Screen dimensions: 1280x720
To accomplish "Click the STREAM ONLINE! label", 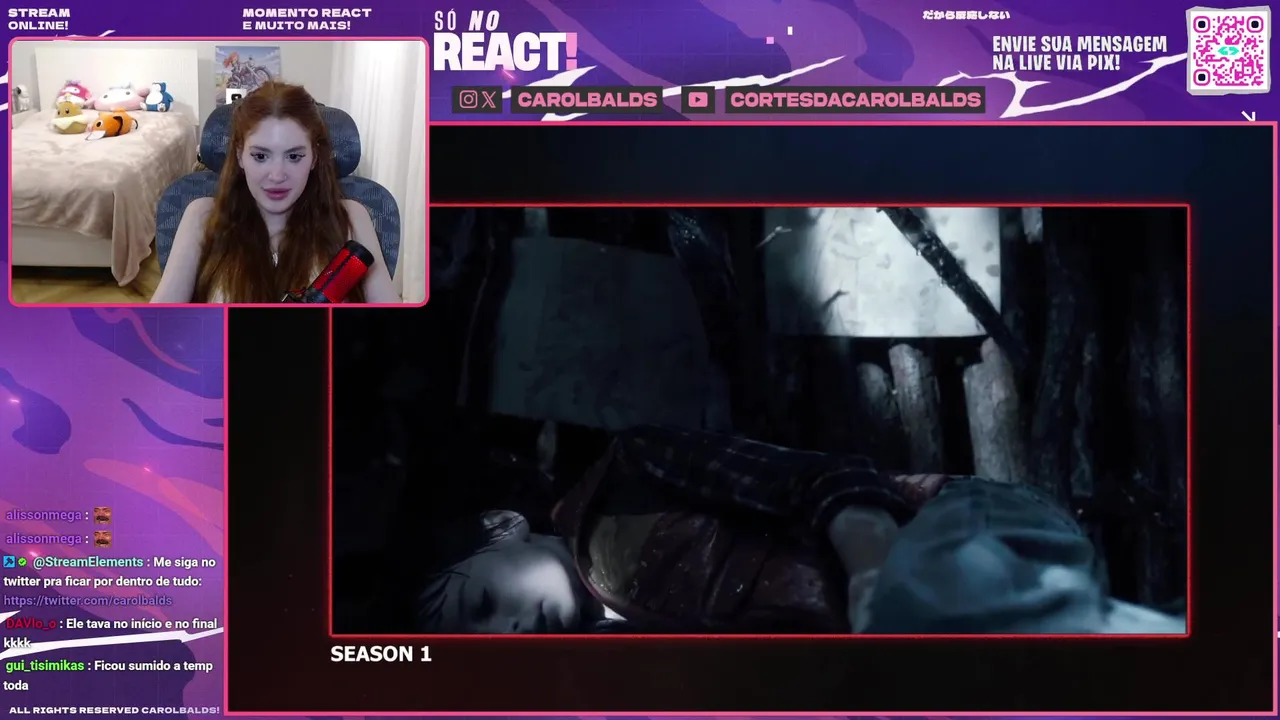I will [38, 19].
